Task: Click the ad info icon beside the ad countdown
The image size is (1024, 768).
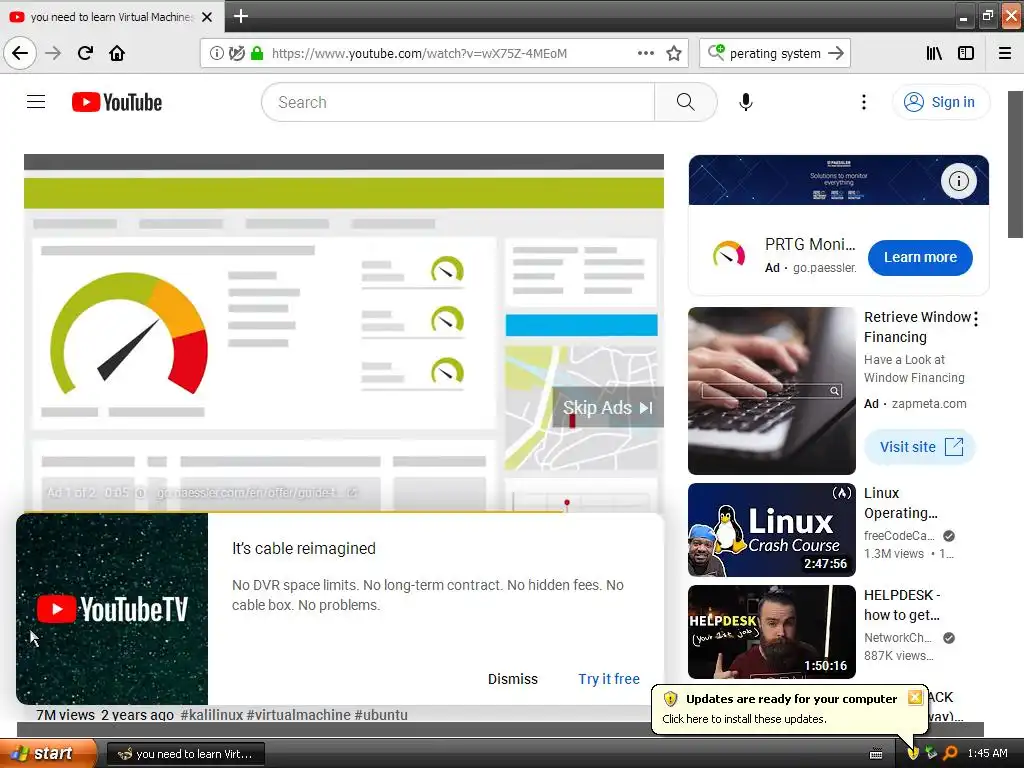Action: coord(140,492)
